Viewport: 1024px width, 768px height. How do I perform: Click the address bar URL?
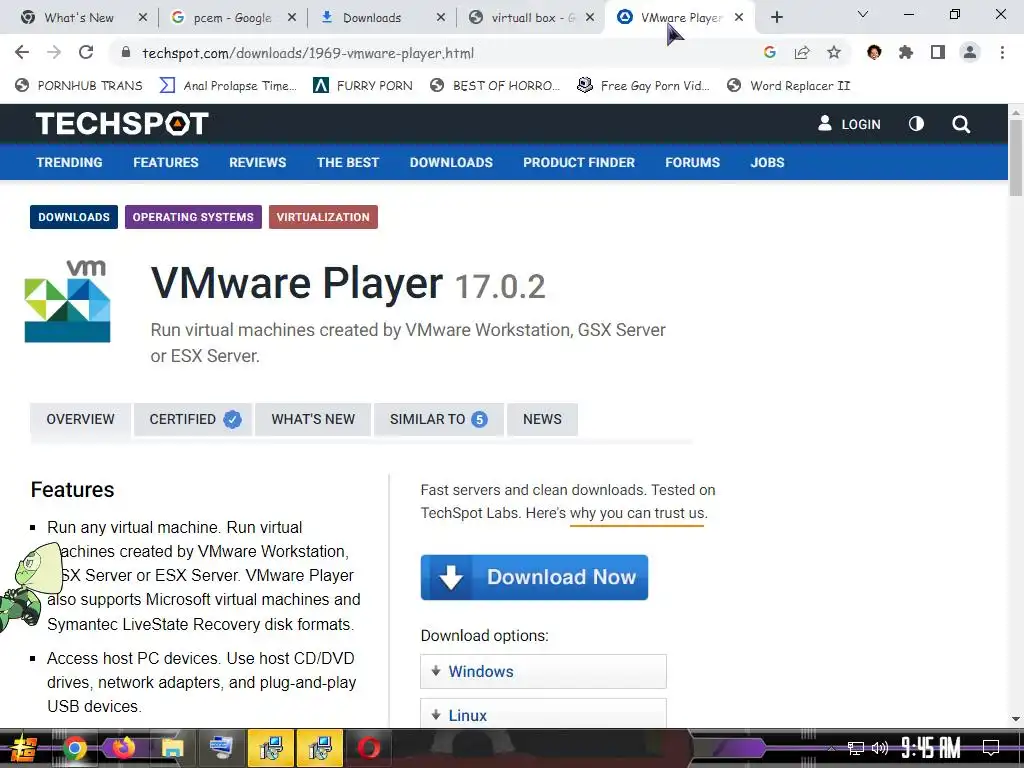pos(308,53)
